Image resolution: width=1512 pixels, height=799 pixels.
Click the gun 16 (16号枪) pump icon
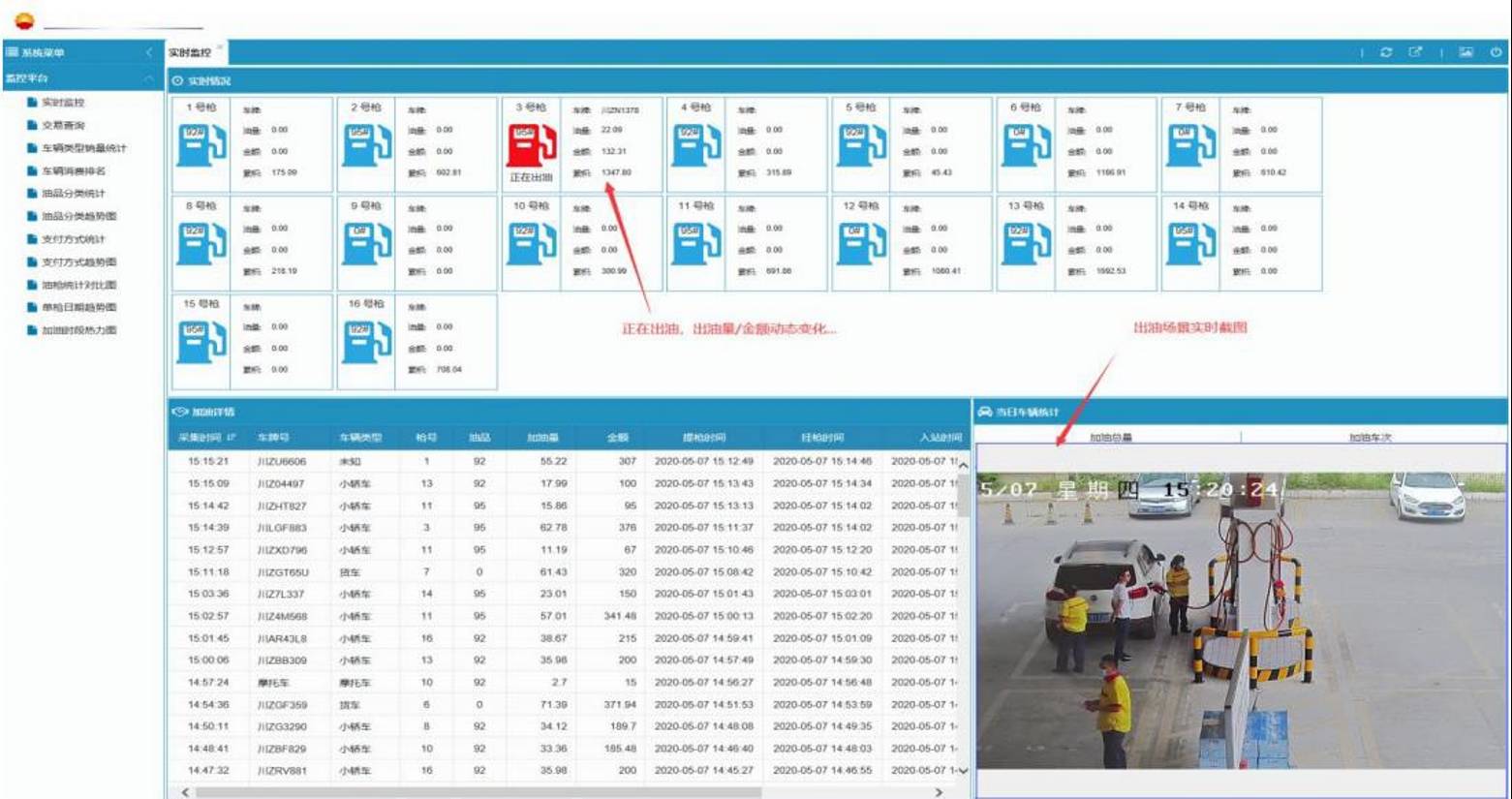(x=366, y=342)
